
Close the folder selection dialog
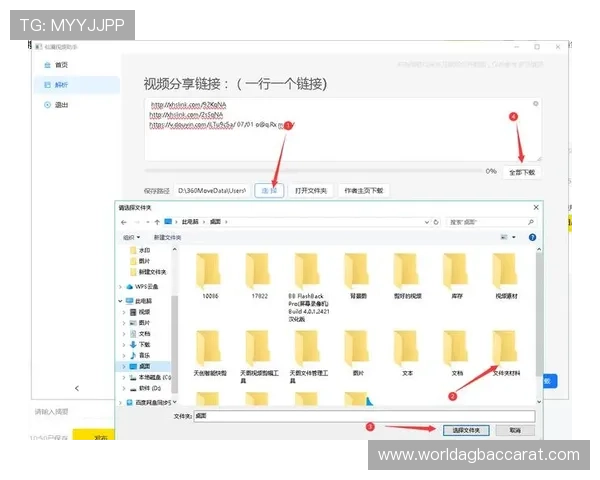tap(536, 207)
